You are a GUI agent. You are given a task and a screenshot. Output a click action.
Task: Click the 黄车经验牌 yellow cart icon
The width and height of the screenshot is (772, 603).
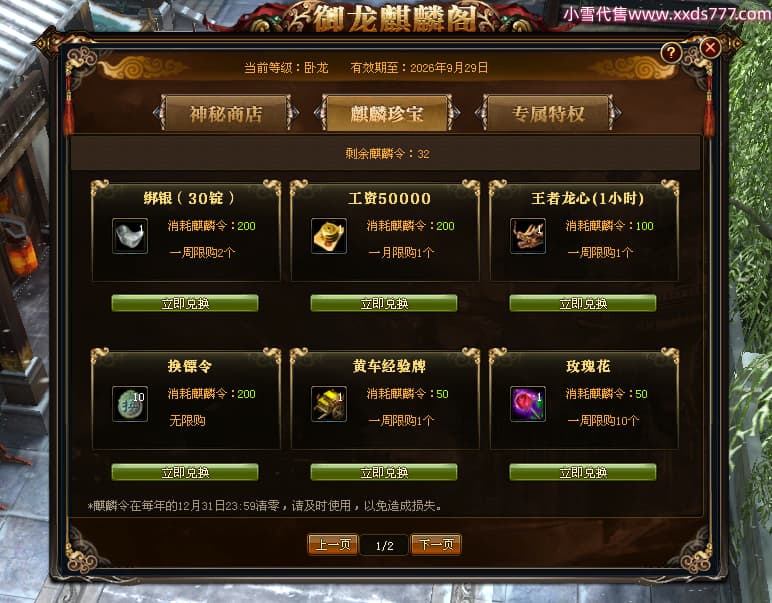pyautogui.click(x=329, y=404)
